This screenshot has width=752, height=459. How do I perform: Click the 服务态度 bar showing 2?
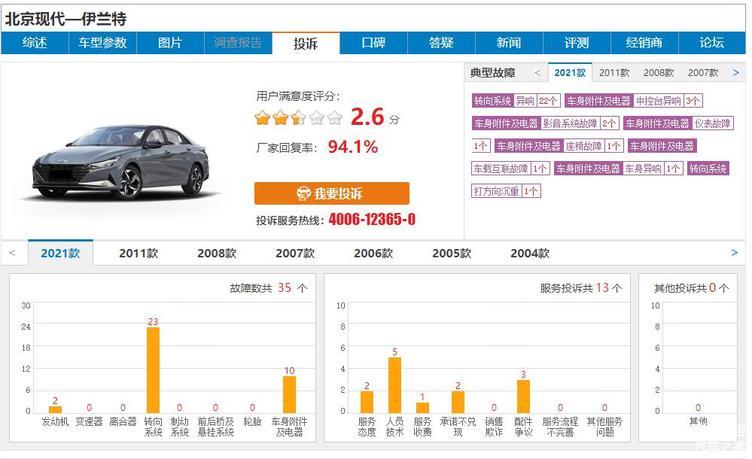[367, 402]
